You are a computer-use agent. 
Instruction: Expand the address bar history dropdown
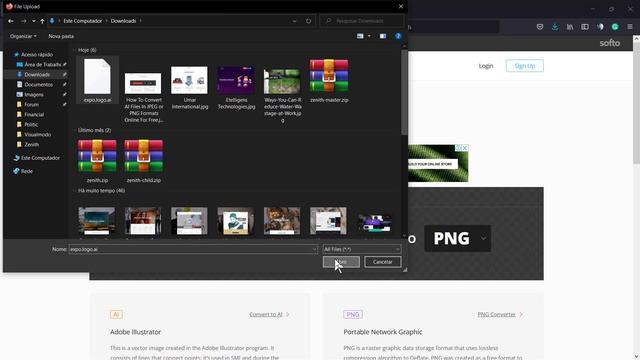(x=294, y=21)
